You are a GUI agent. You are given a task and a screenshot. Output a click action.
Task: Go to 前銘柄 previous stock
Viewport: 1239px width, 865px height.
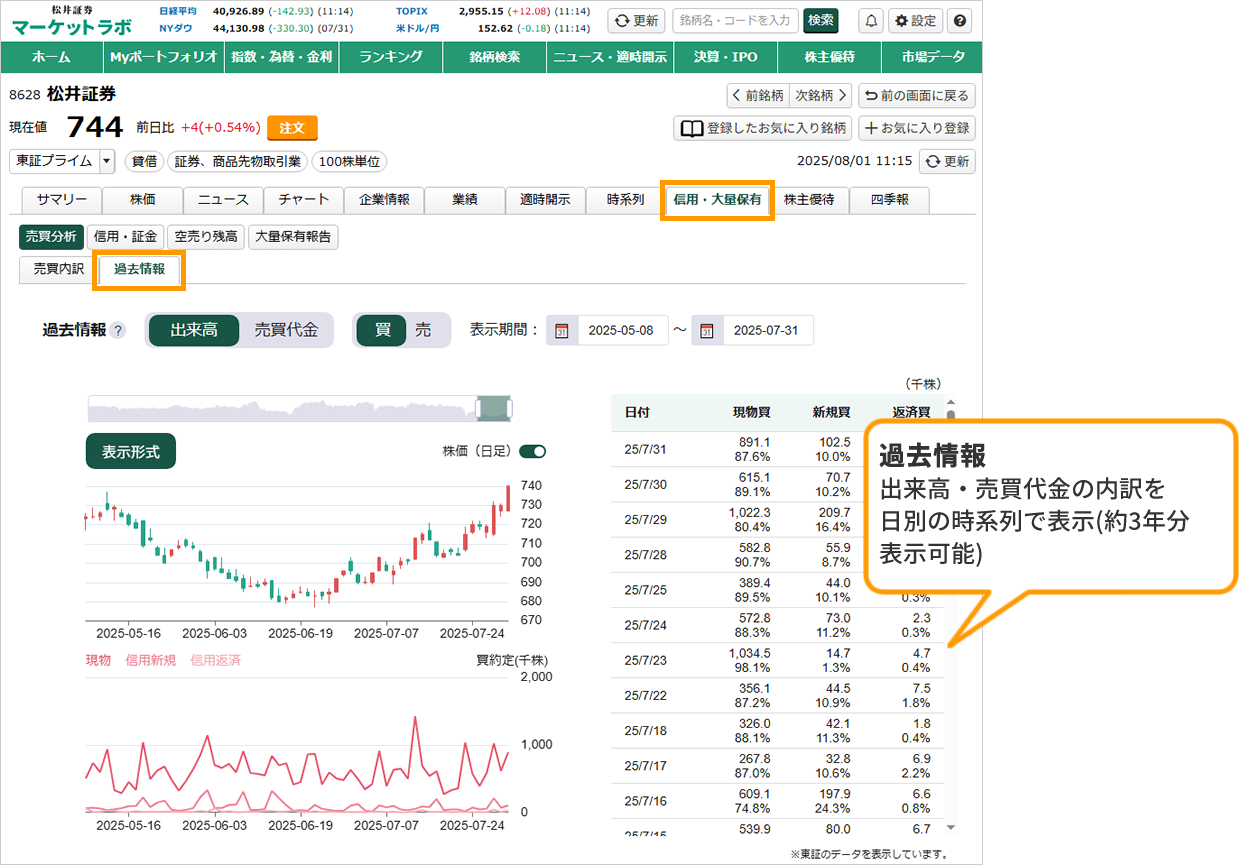click(x=758, y=96)
